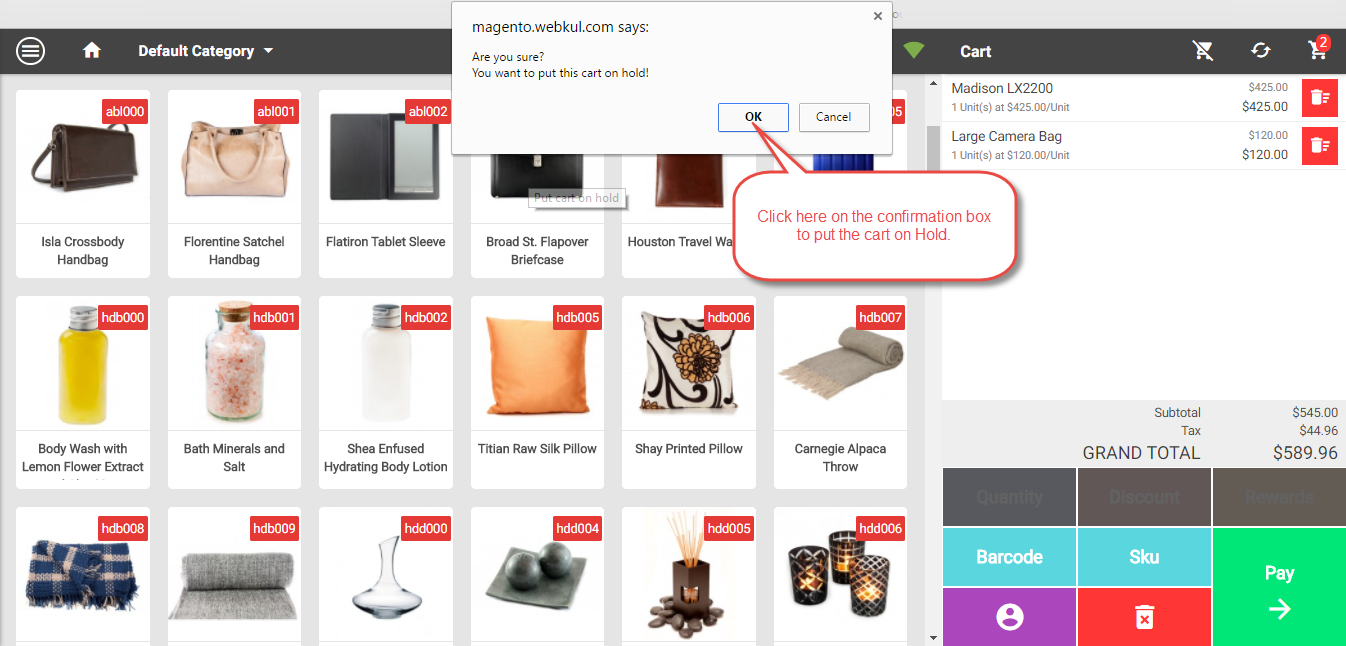Expand the Default Category dropdown

[206, 51]
